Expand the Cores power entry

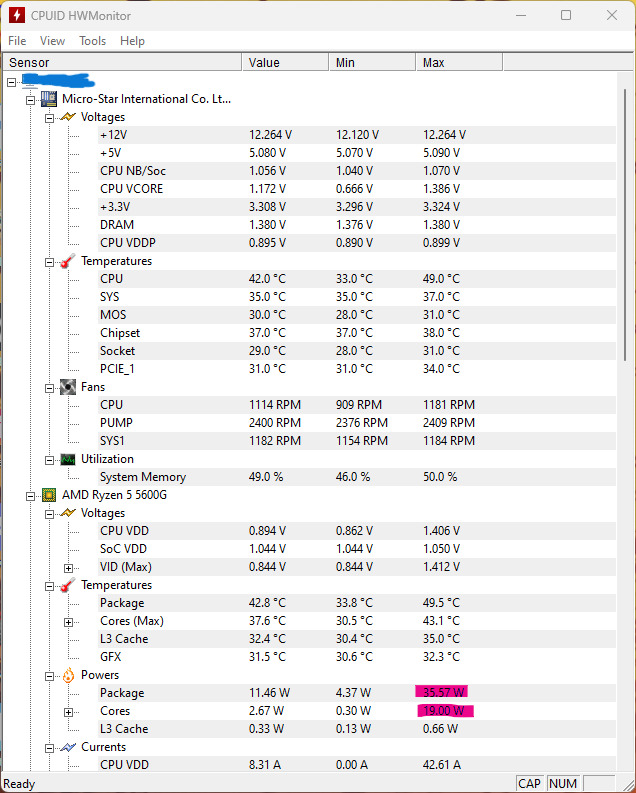[69, 712]
